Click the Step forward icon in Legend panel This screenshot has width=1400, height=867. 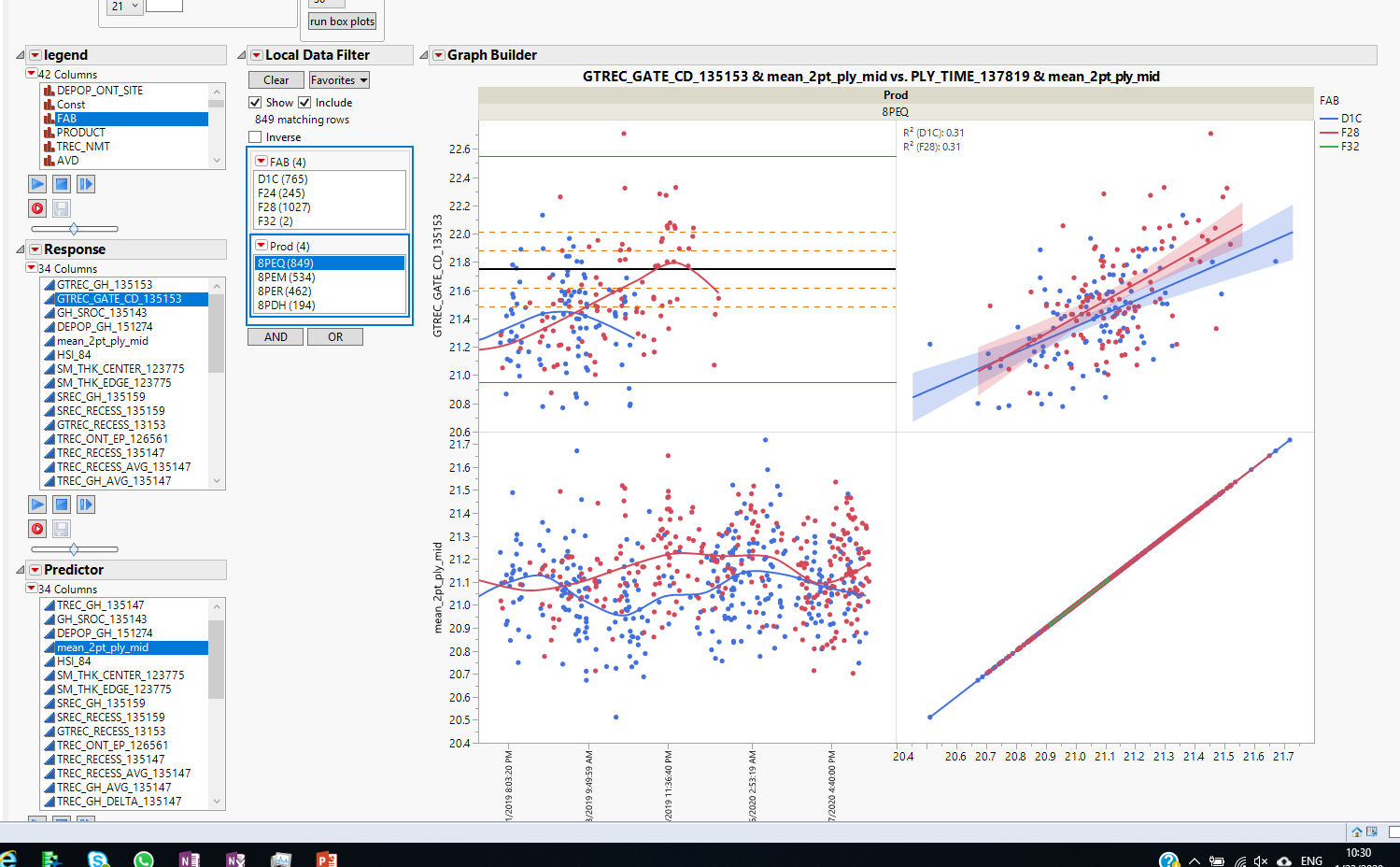(85, 184)
